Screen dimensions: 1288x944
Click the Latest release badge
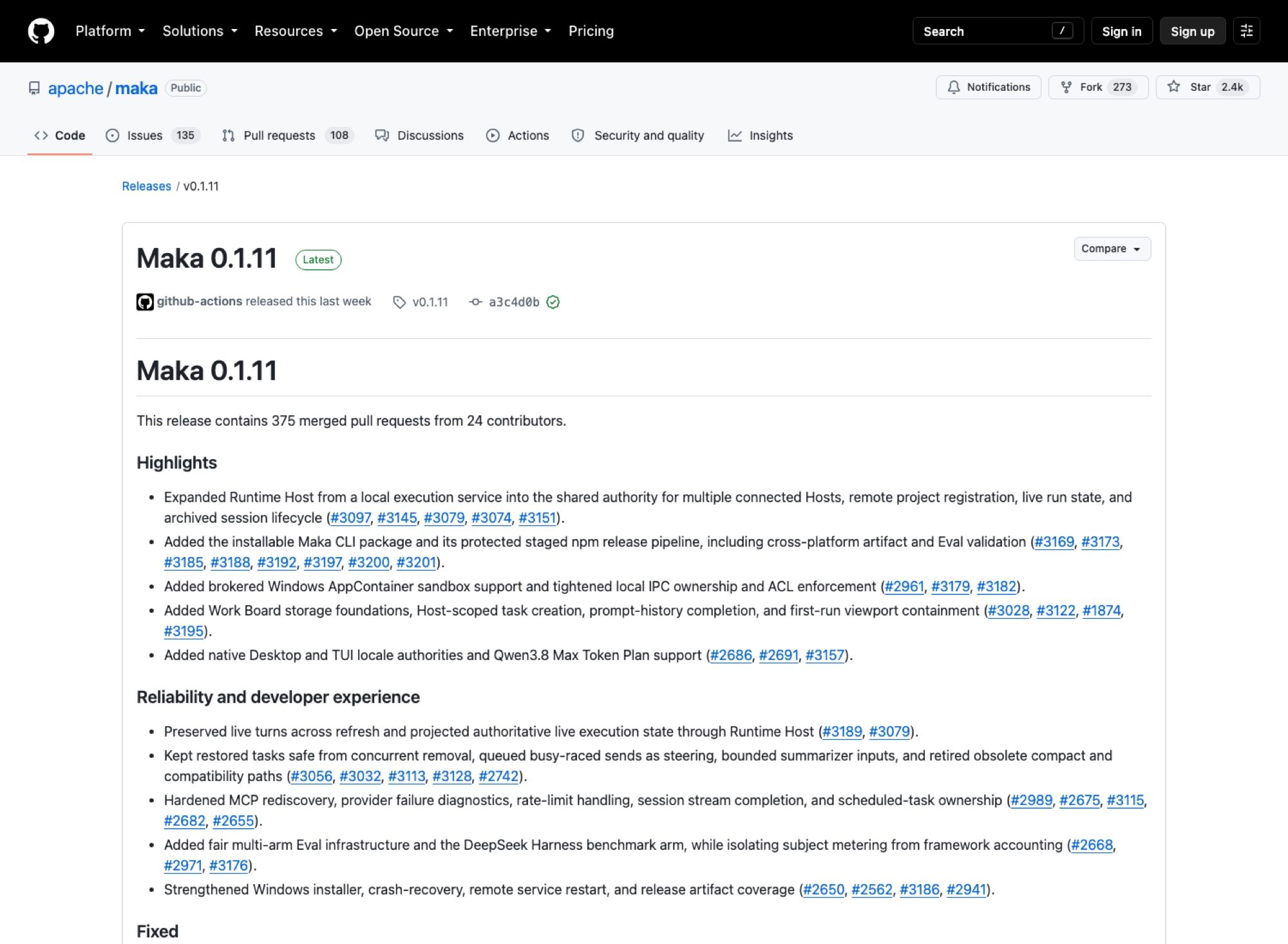pyautogui.click(x=318, y=260)
